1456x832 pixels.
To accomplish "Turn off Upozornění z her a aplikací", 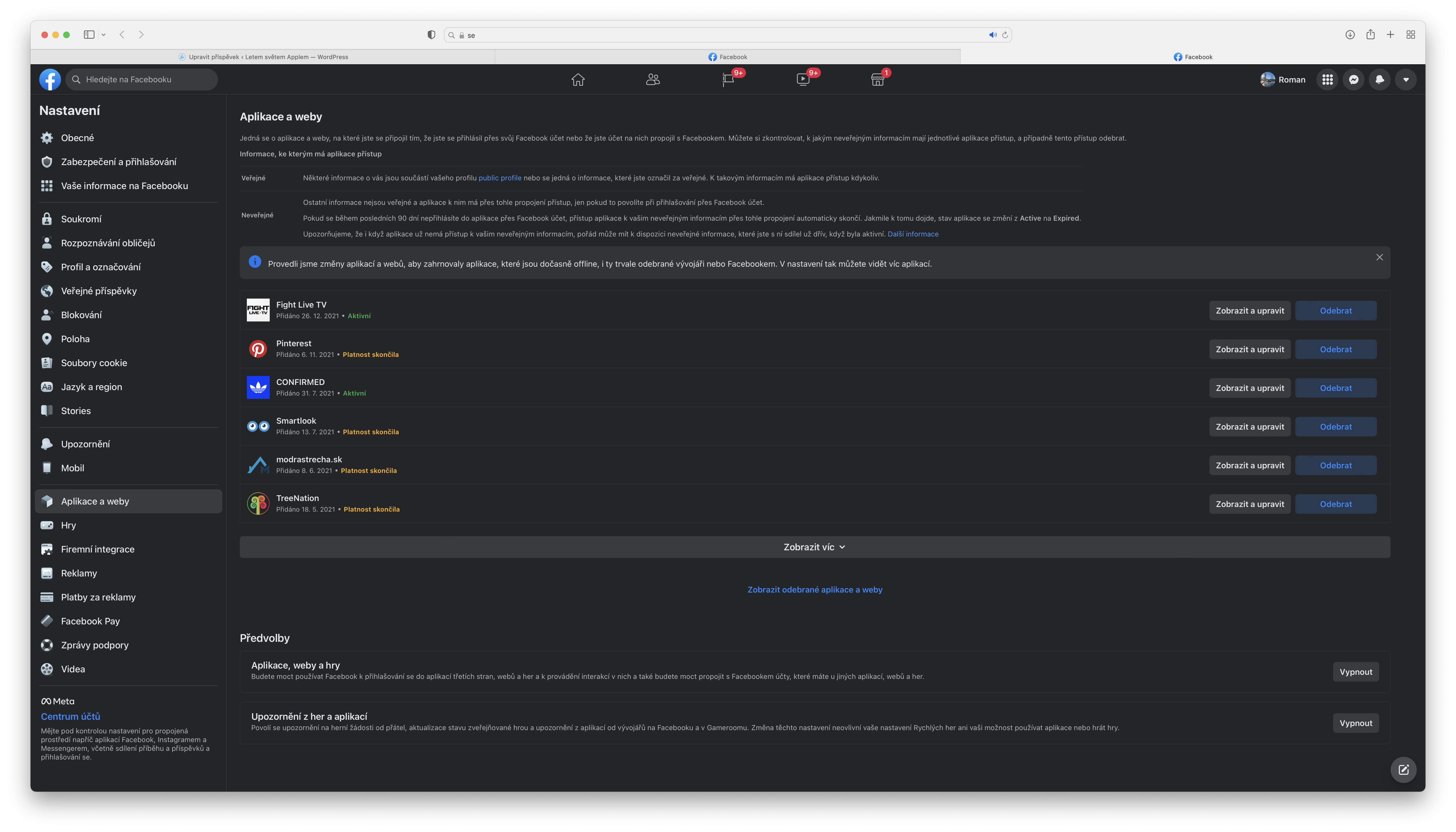I will coord(1355,723).
